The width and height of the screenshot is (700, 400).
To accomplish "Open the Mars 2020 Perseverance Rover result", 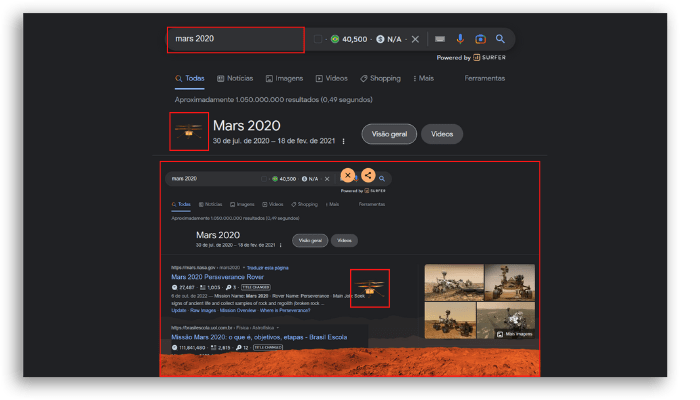I will [x=217, y=277].
